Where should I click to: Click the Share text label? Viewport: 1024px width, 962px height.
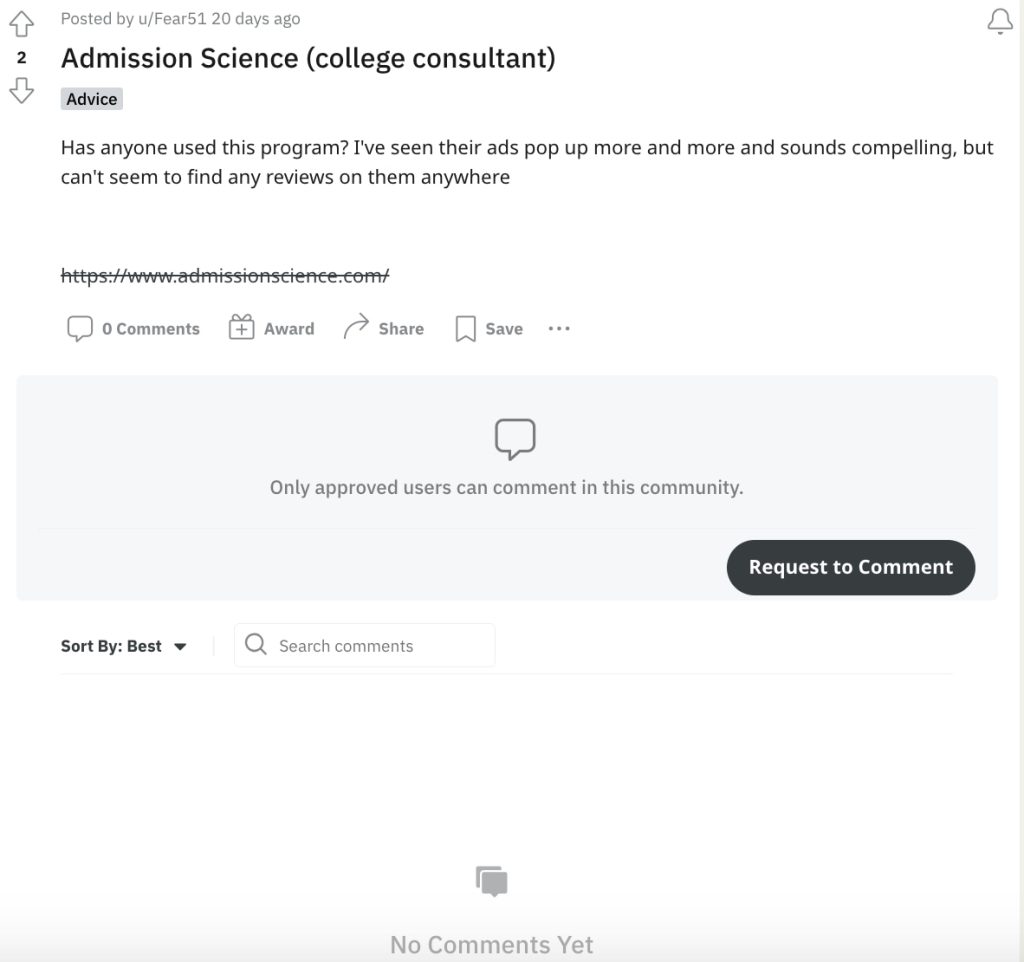[x=401, y=329]
